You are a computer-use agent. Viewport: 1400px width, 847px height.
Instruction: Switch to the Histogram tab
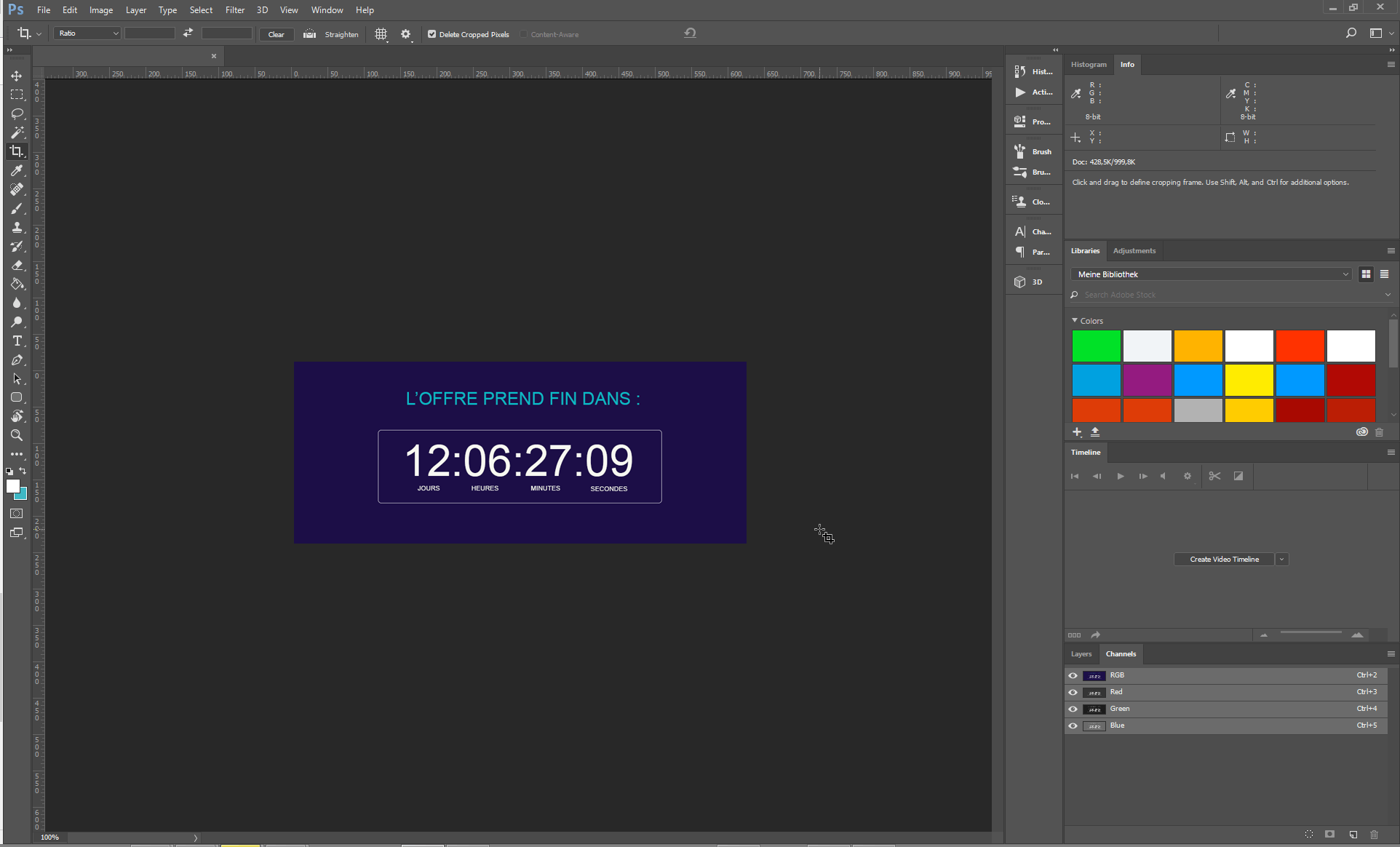click(x=1089, y=64)
